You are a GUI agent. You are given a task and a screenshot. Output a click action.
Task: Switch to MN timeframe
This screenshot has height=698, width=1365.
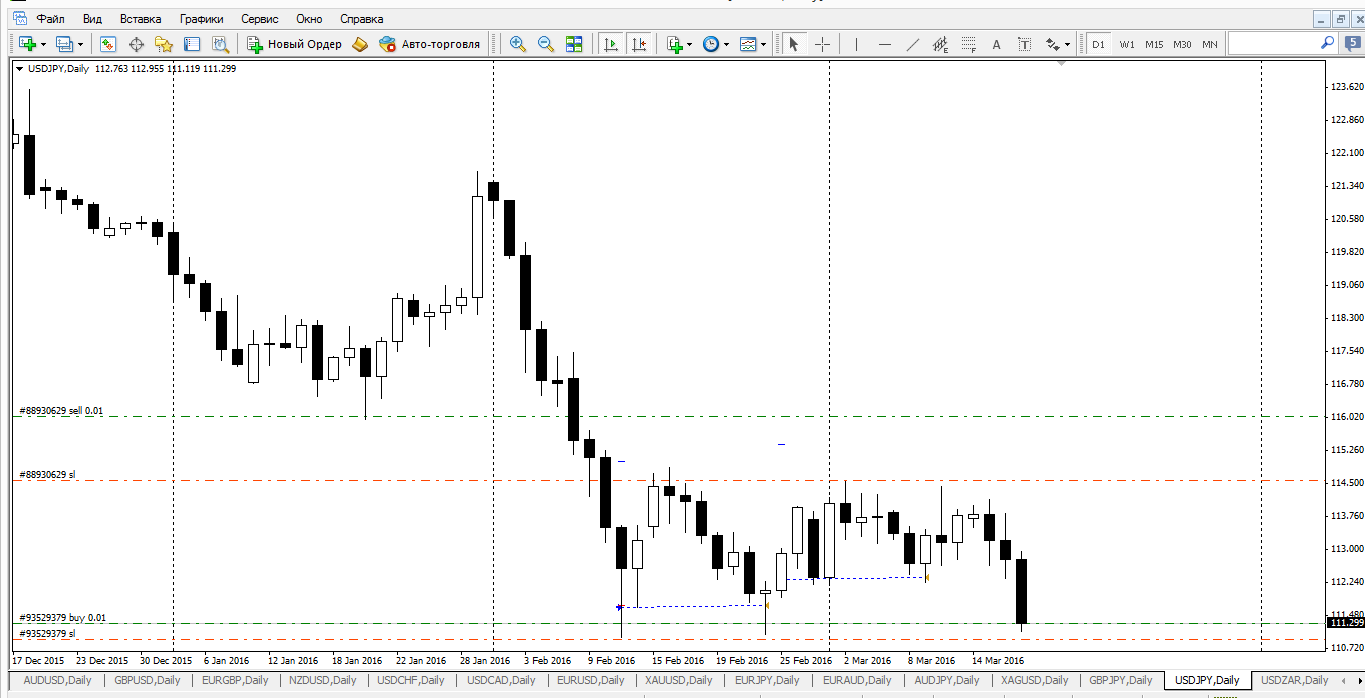point(1210,44)
